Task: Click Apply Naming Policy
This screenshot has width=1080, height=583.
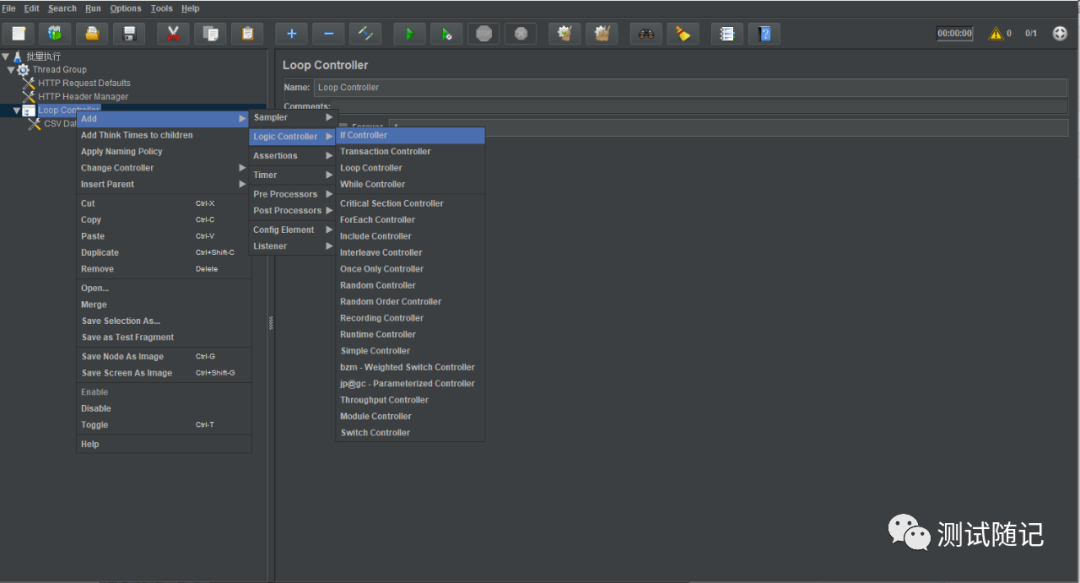Action: click(163, 152)
